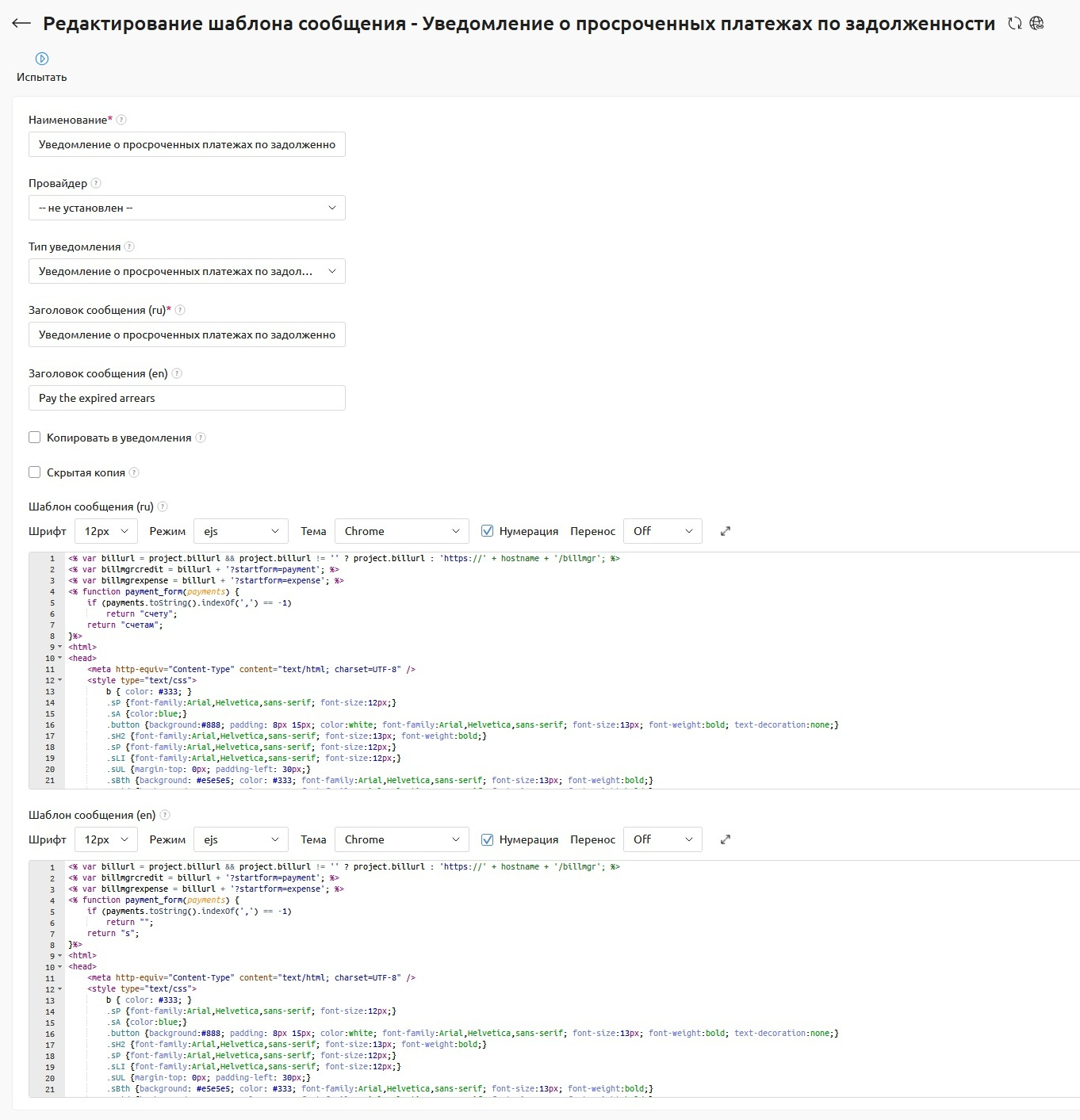Click the var billmgrcredit line in ru editor

point(204,569)
